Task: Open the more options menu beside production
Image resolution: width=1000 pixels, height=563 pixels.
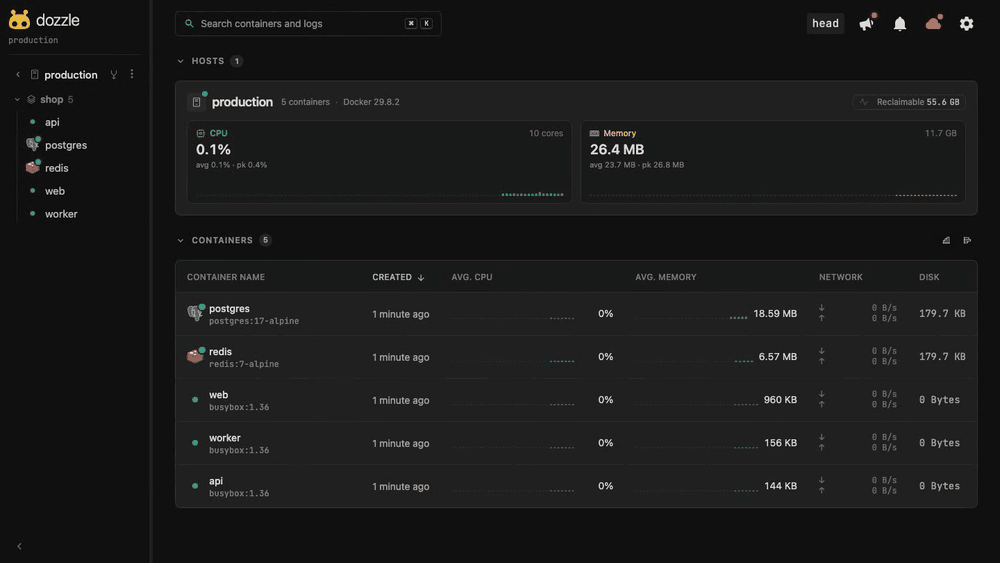Action: tap(132, 74)
